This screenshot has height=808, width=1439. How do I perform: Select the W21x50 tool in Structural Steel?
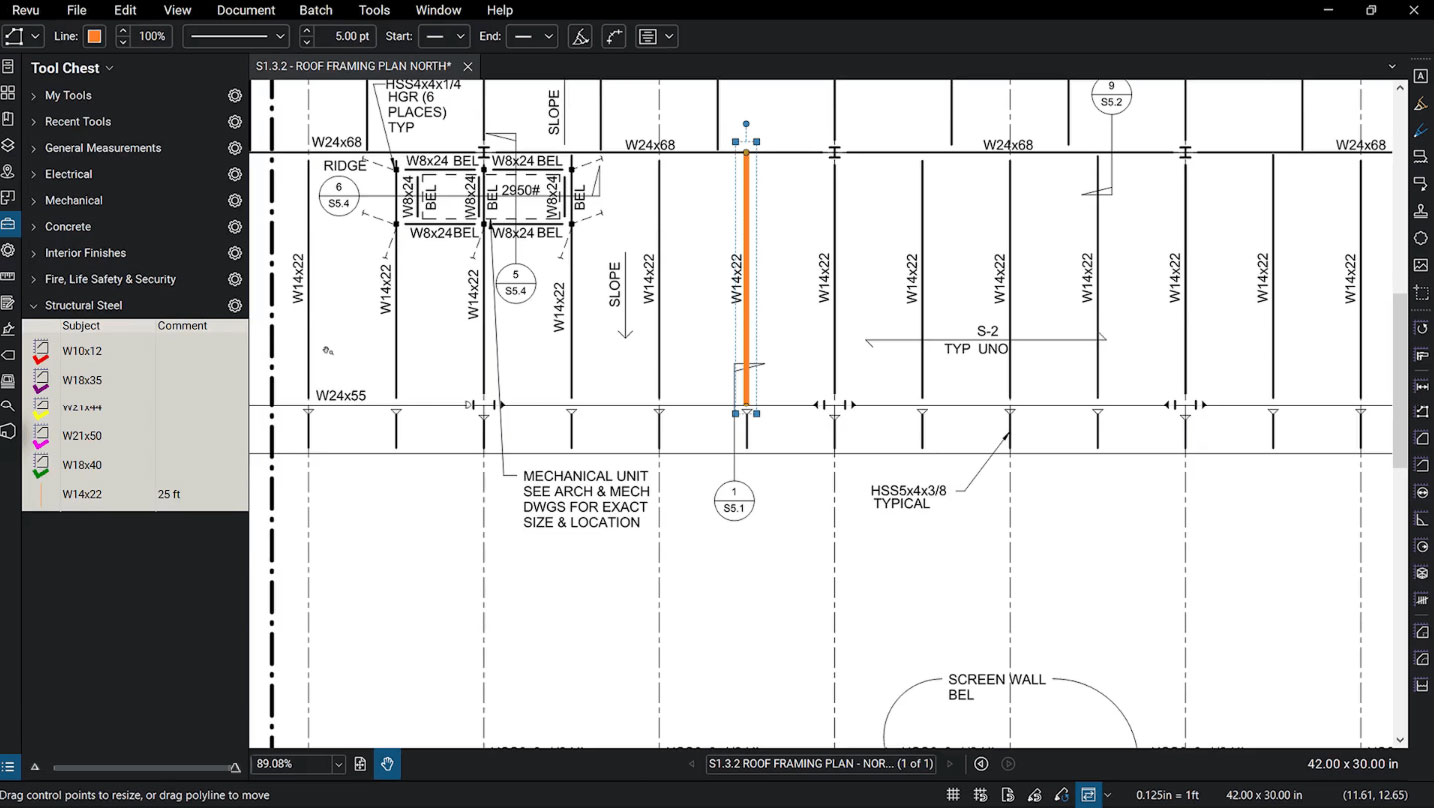point(135,436)
